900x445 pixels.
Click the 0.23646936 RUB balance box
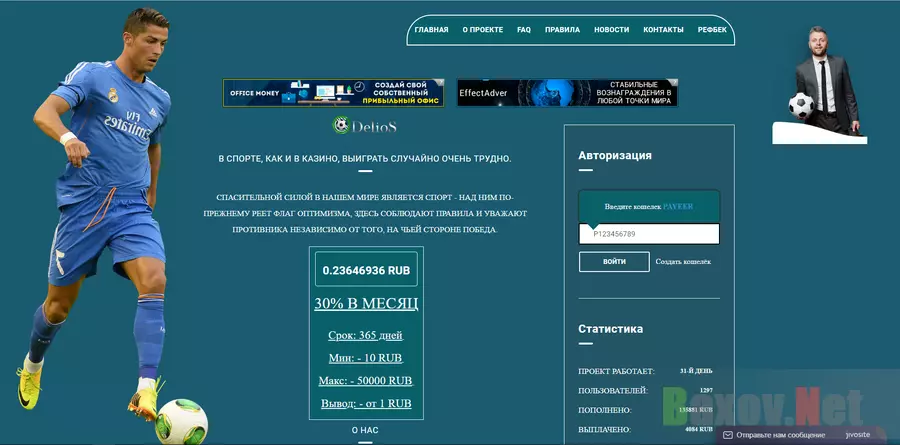(366, 269)
